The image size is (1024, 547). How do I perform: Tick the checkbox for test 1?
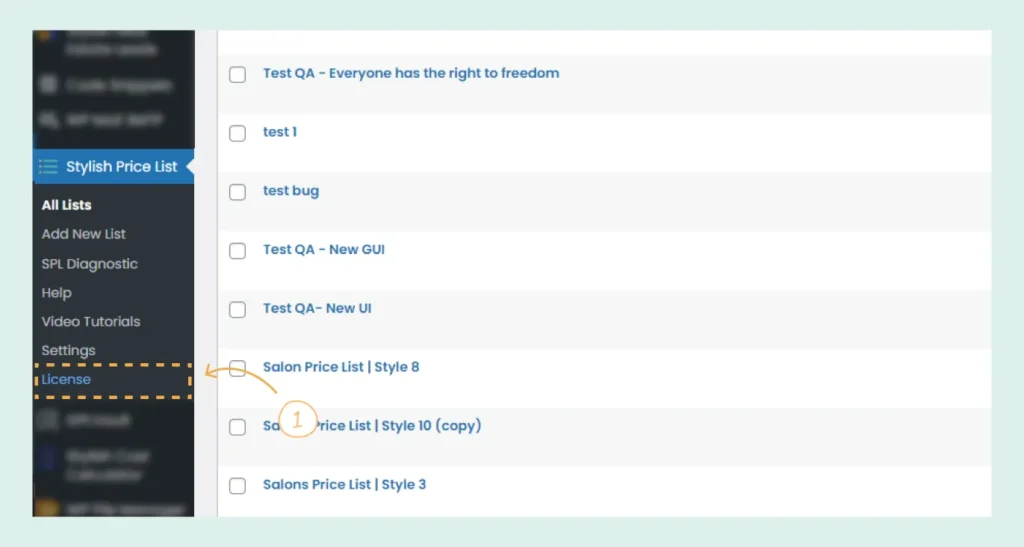[x=238, y=133]
